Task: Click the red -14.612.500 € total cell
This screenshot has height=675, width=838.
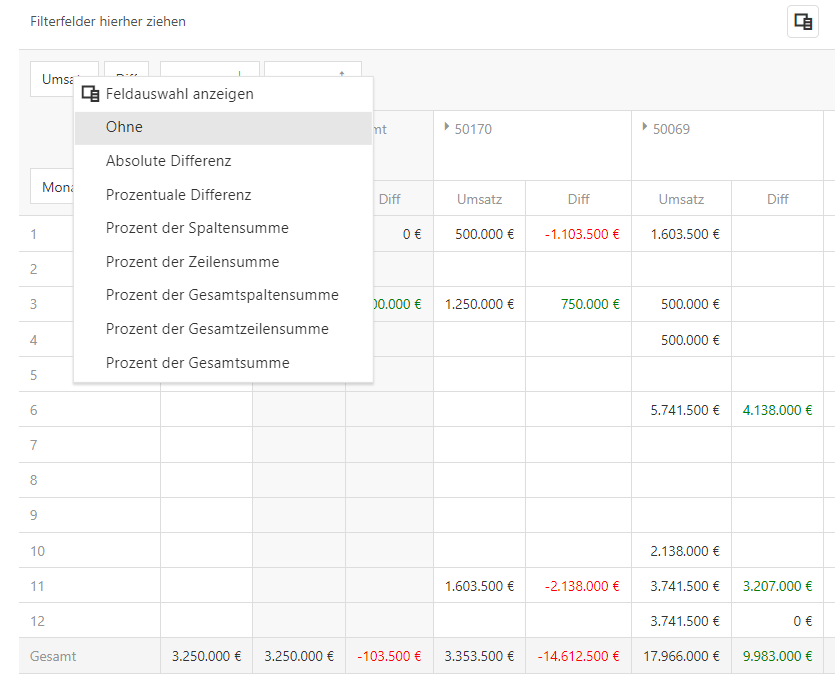Action: [x=578, y=657]
